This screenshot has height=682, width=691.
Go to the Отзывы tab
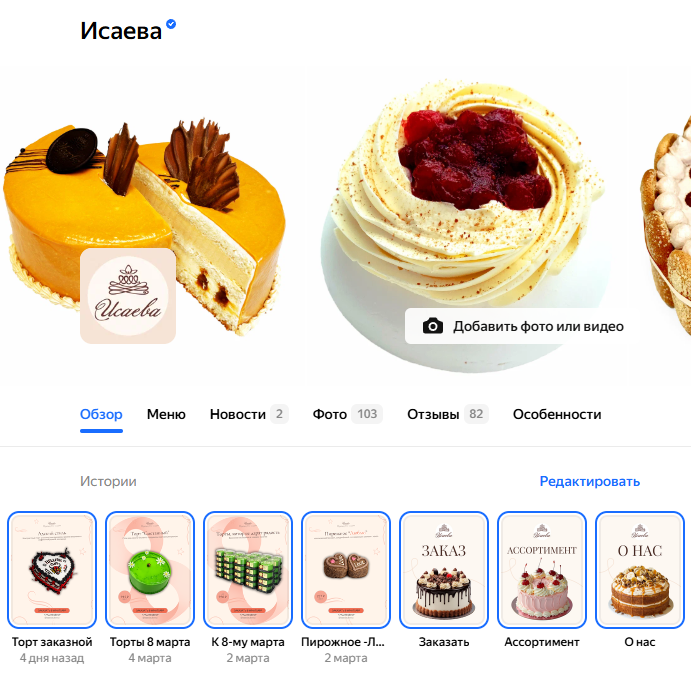448,414
